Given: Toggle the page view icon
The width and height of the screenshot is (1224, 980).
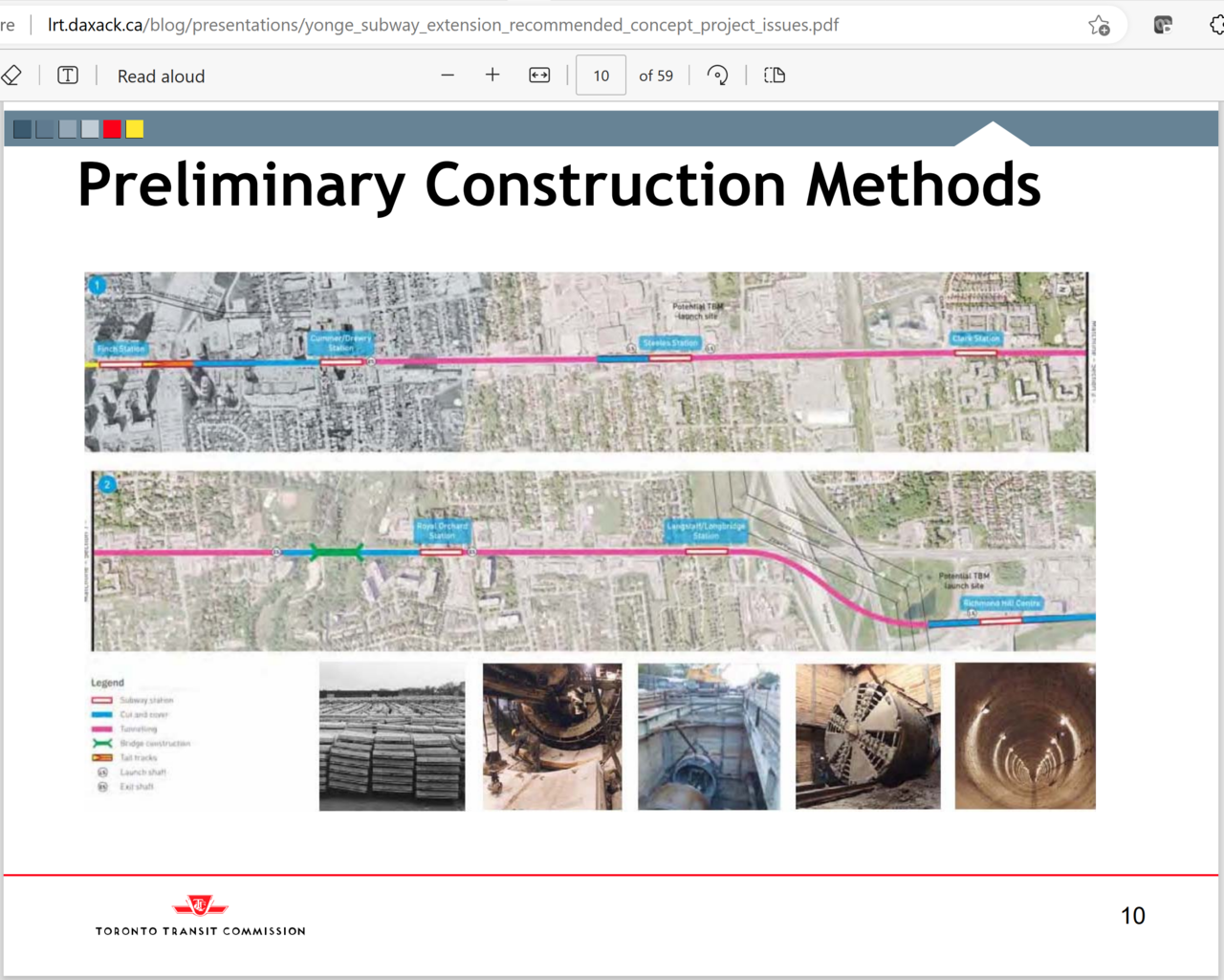Looking at the screenshot, I should [x=775, y=76].
